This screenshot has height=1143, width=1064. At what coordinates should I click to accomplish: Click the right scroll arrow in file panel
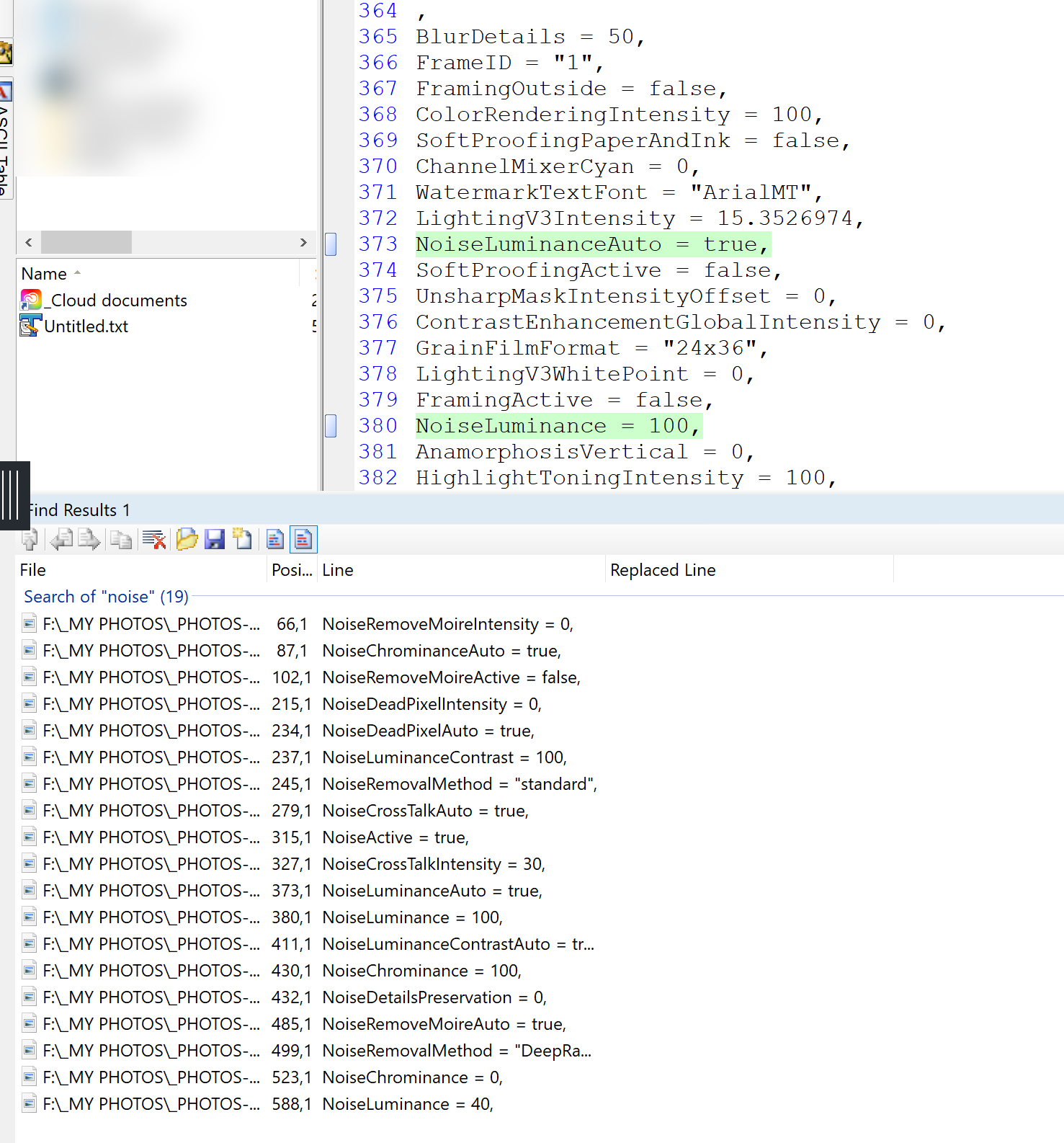point(303,242)
